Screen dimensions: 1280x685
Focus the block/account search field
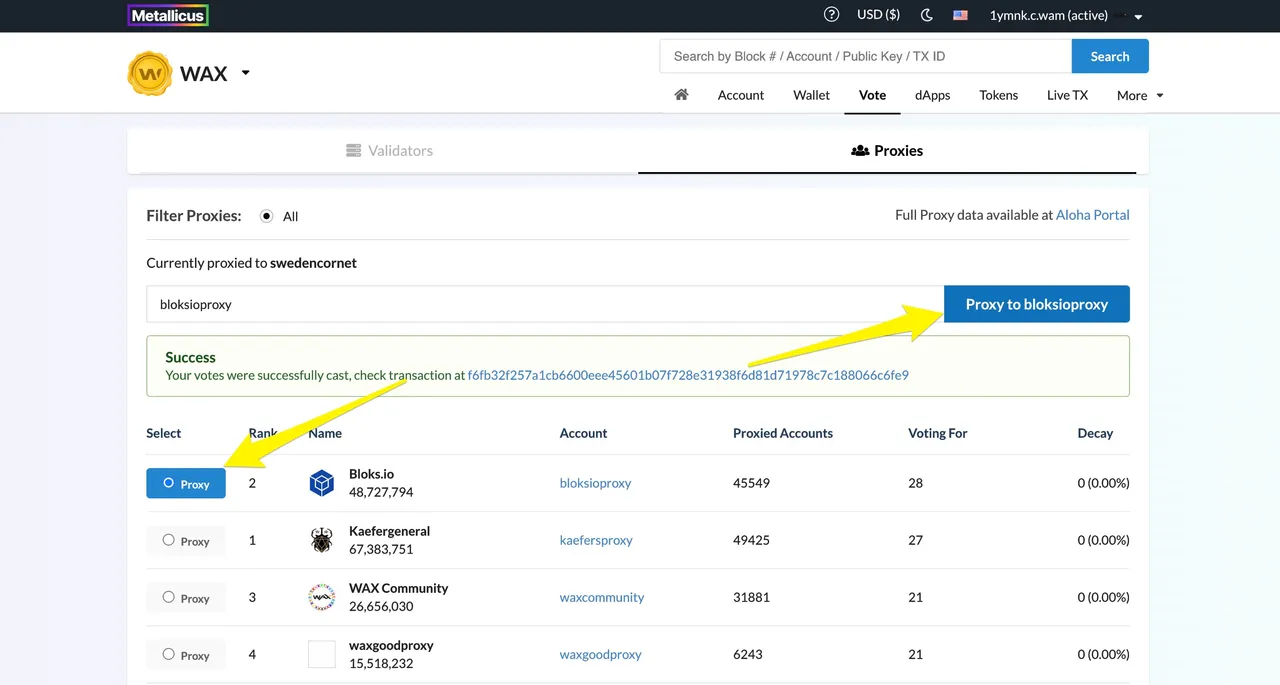point(866,56)
